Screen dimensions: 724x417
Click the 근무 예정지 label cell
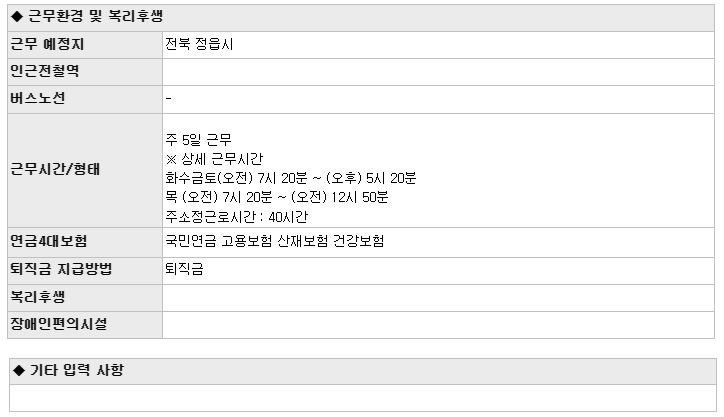(85, 45)
